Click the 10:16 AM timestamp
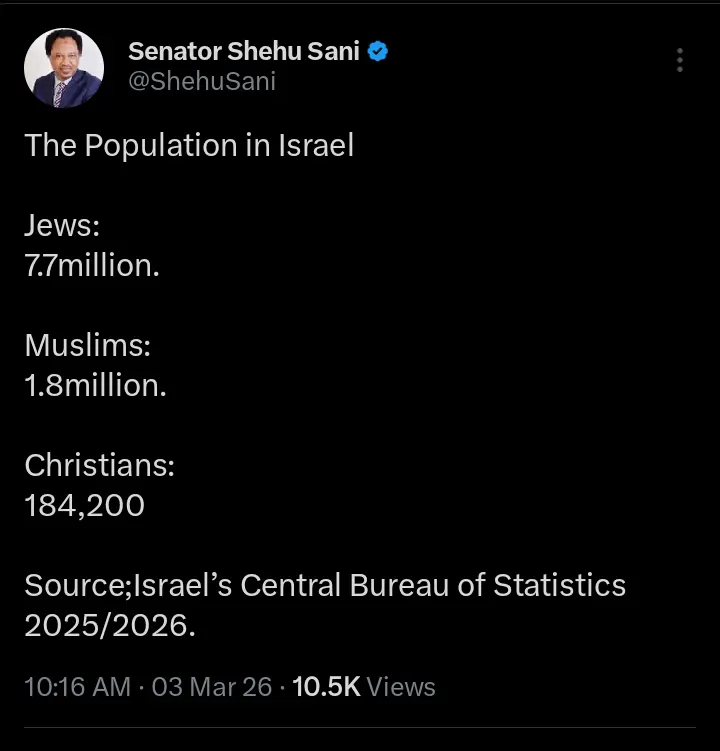 tap(77, 687)
